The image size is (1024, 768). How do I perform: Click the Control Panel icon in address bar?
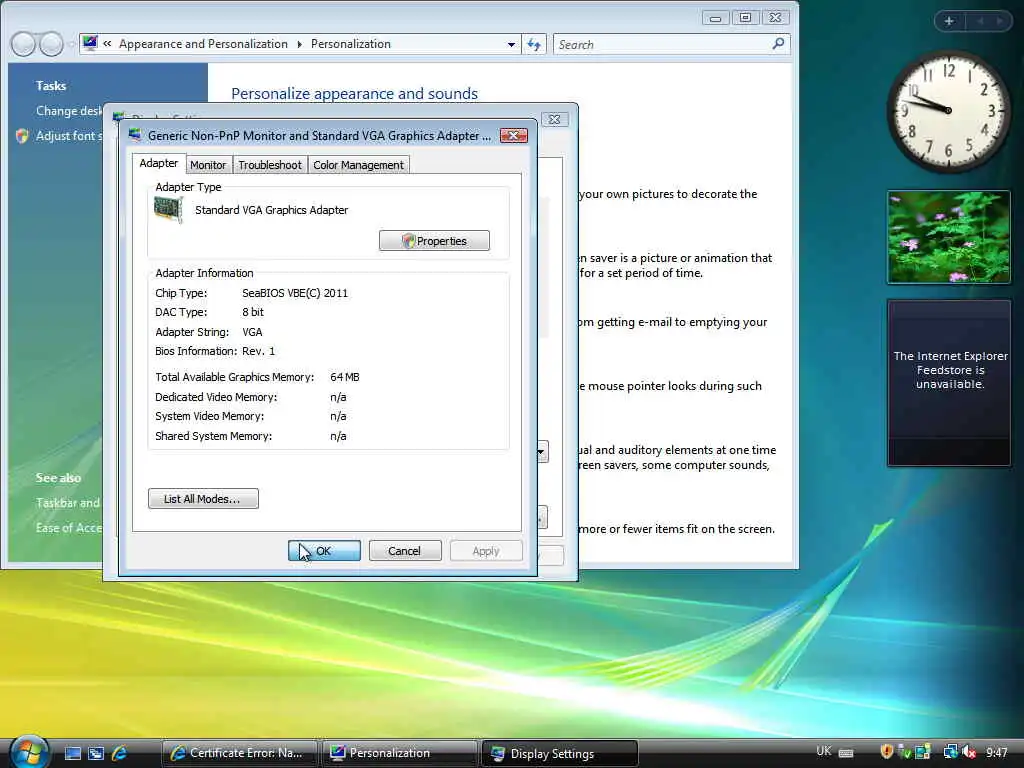[x=90, y=43]
